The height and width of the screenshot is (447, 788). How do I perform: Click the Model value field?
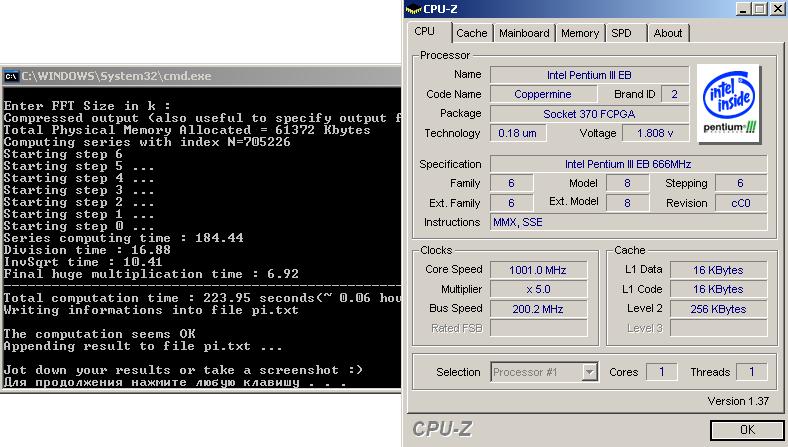point(627,183)
